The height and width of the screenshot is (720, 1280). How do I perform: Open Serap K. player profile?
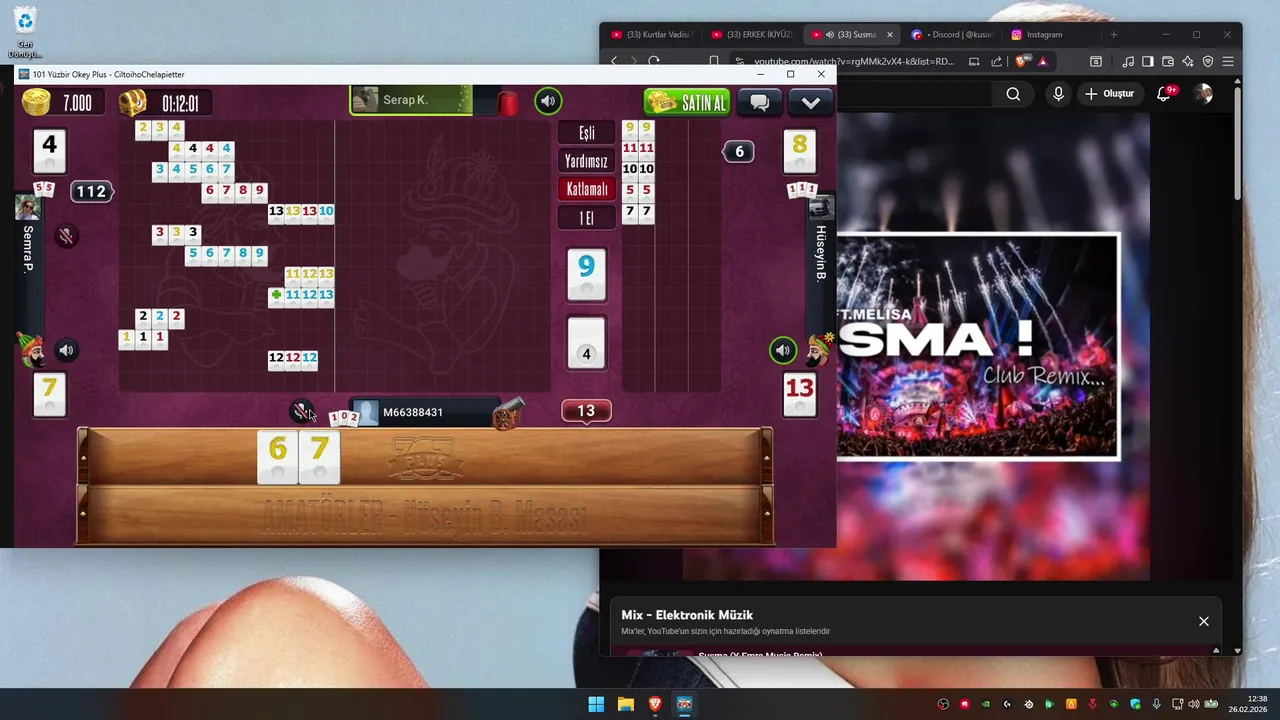pos(410,100)
